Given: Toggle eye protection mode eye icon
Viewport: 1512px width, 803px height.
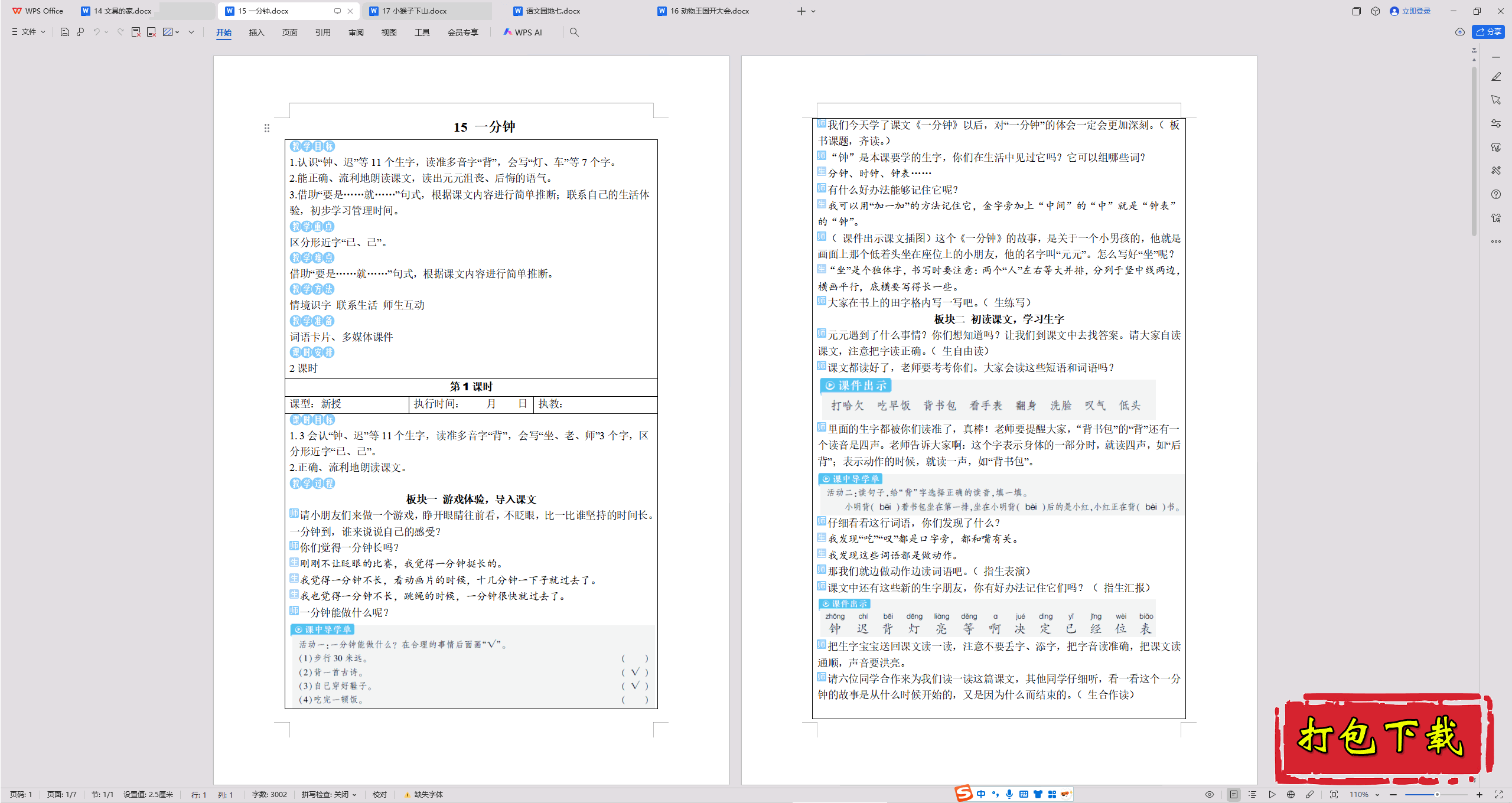Looking at the screenshot, I should click(1210, 795).
